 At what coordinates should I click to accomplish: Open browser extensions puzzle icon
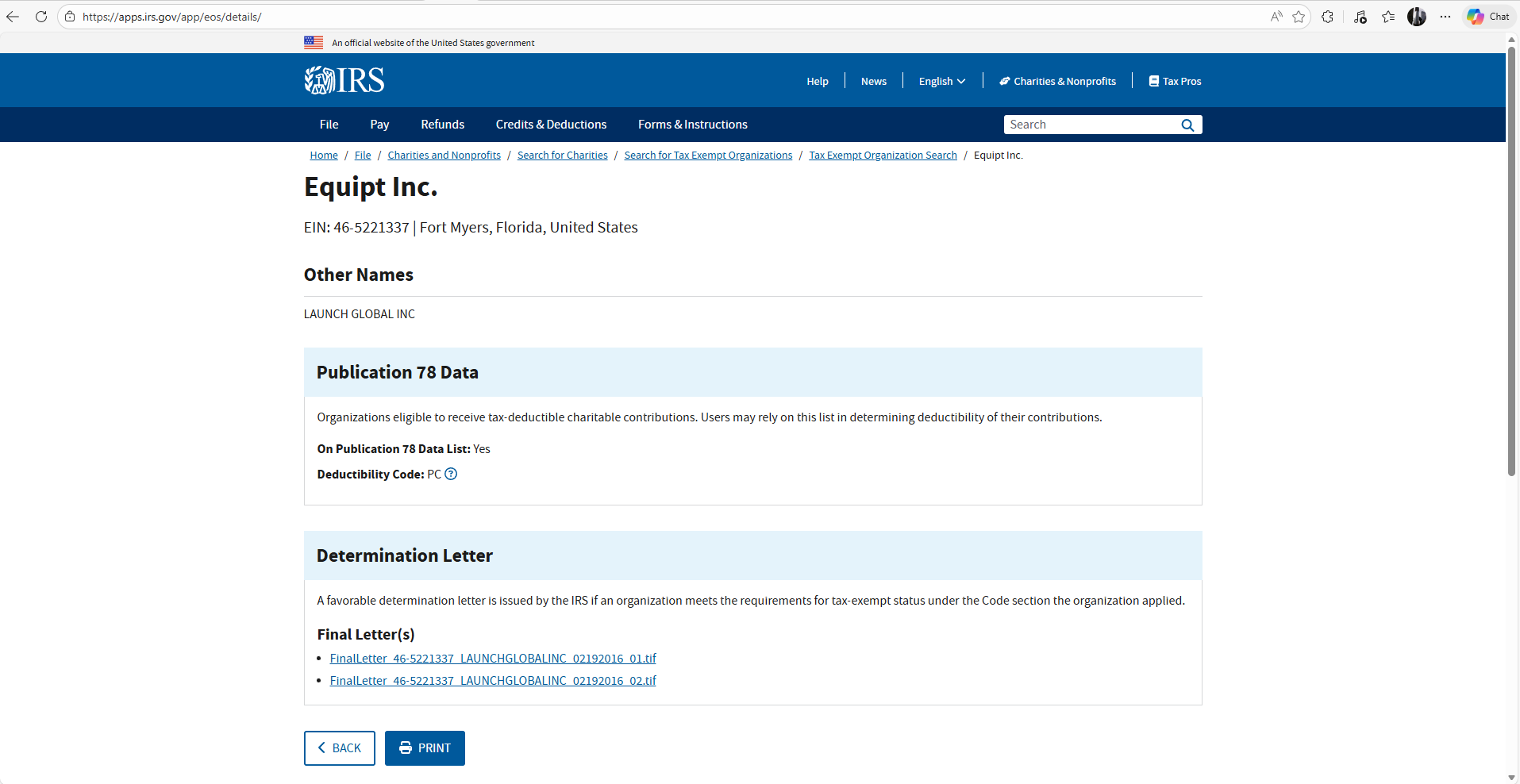pos(1328,17)
